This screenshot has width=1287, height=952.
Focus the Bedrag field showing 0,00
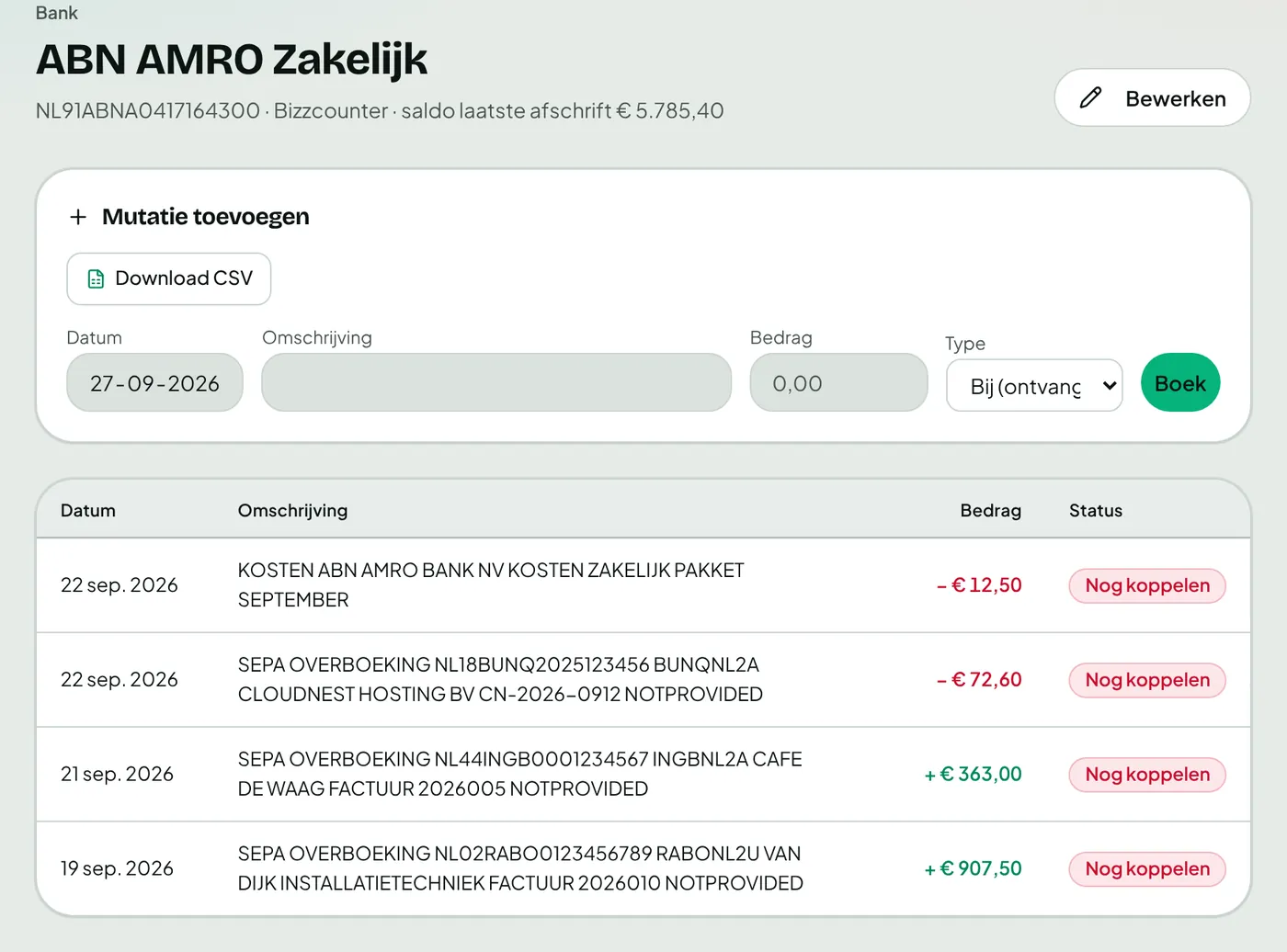pos(838,382)
